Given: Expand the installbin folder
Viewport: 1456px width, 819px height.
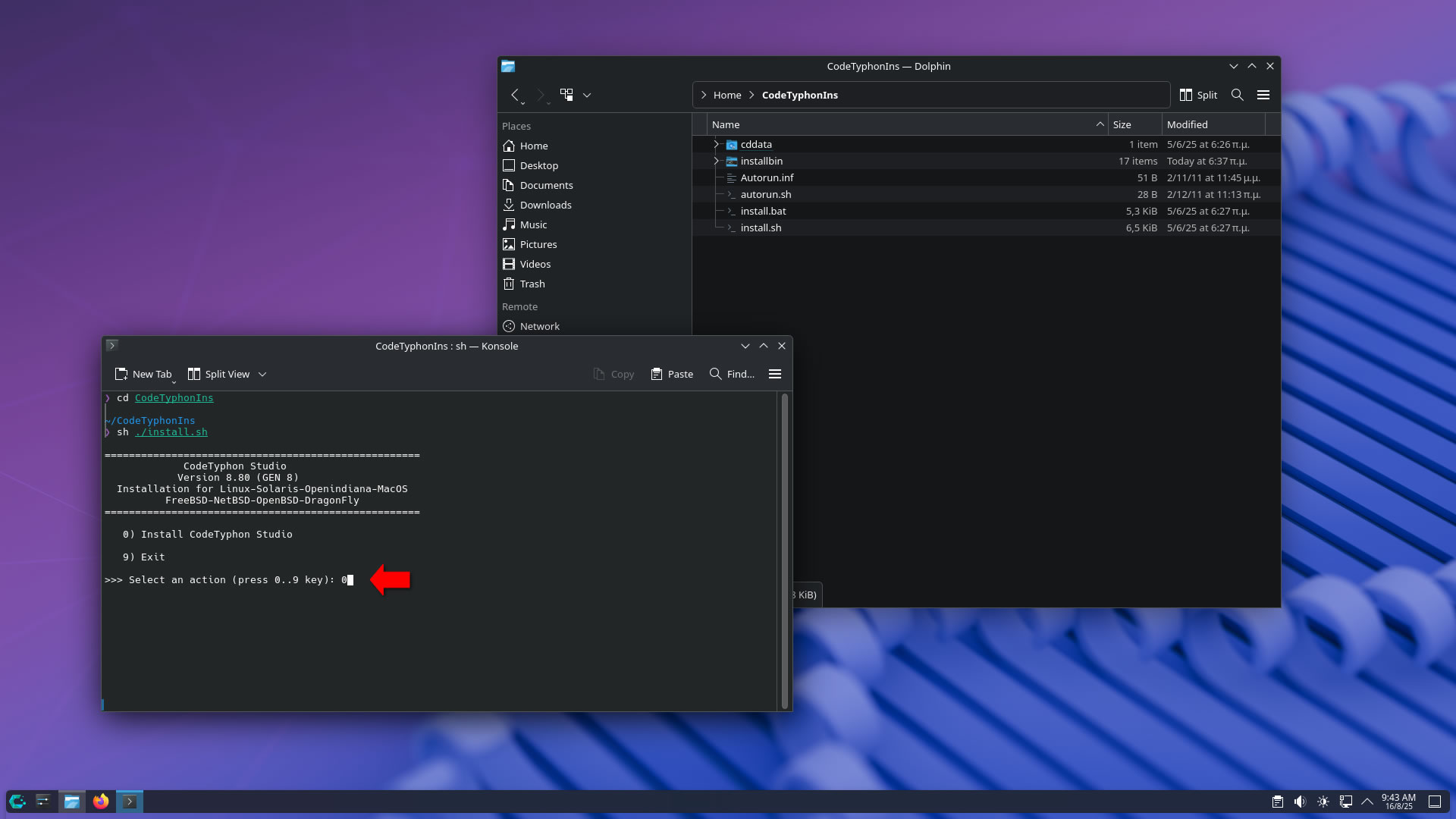Looking at the screenshot, I should point(716,161).
